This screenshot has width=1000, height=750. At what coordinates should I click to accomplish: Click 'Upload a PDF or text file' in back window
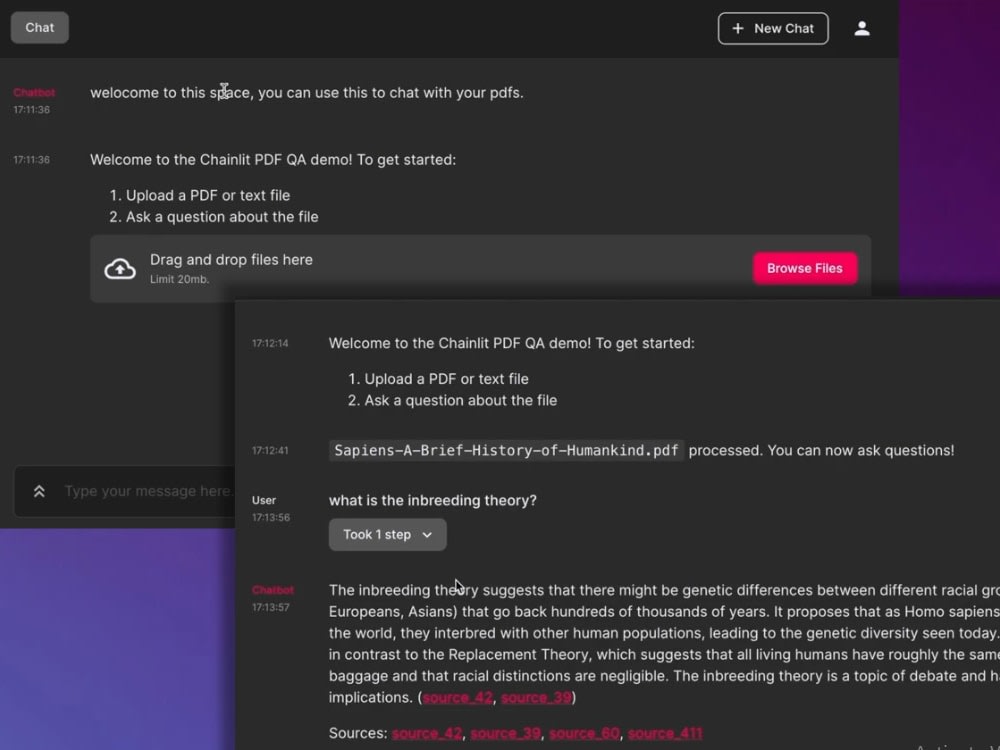tap(208, 195)
